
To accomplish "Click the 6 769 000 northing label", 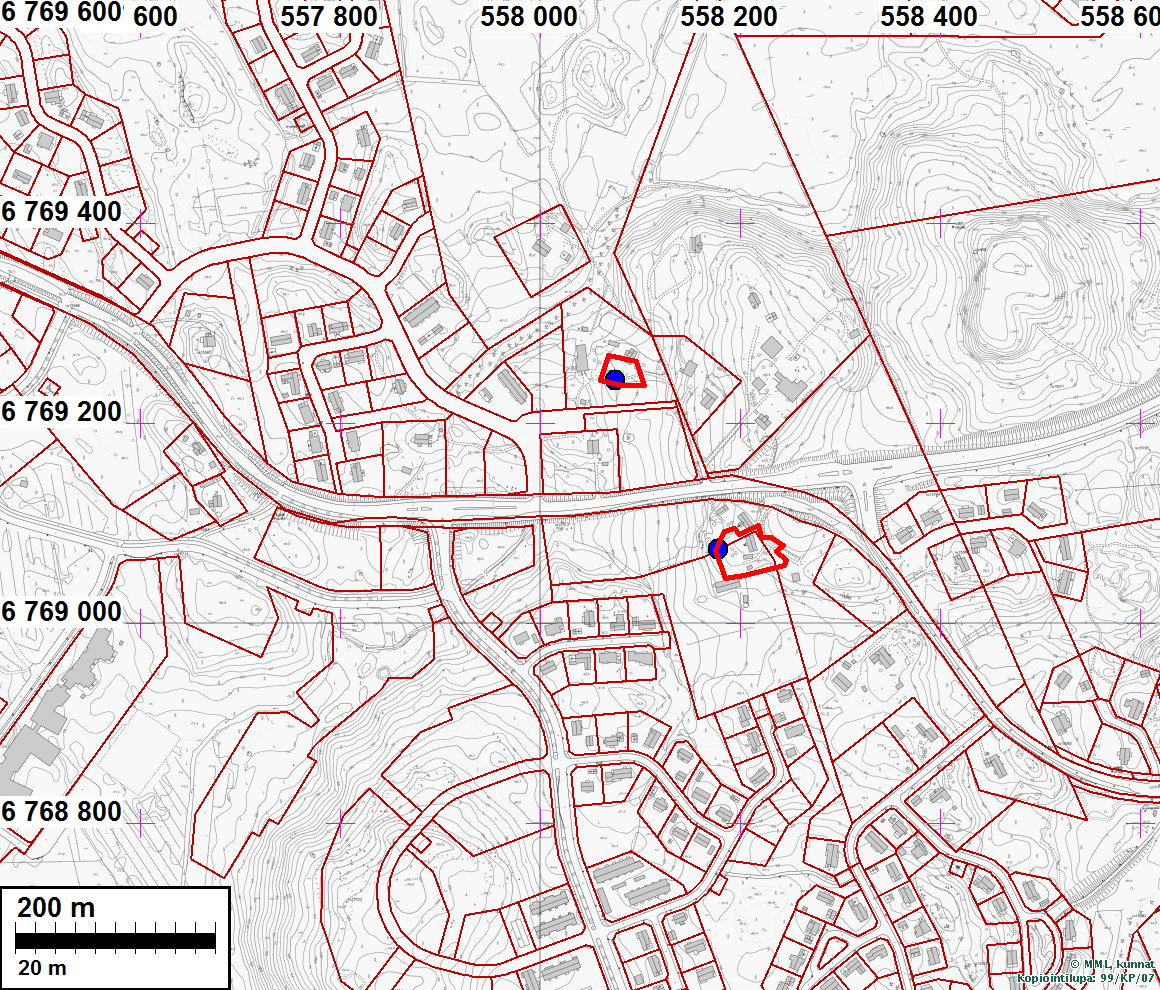I will 61,612.
